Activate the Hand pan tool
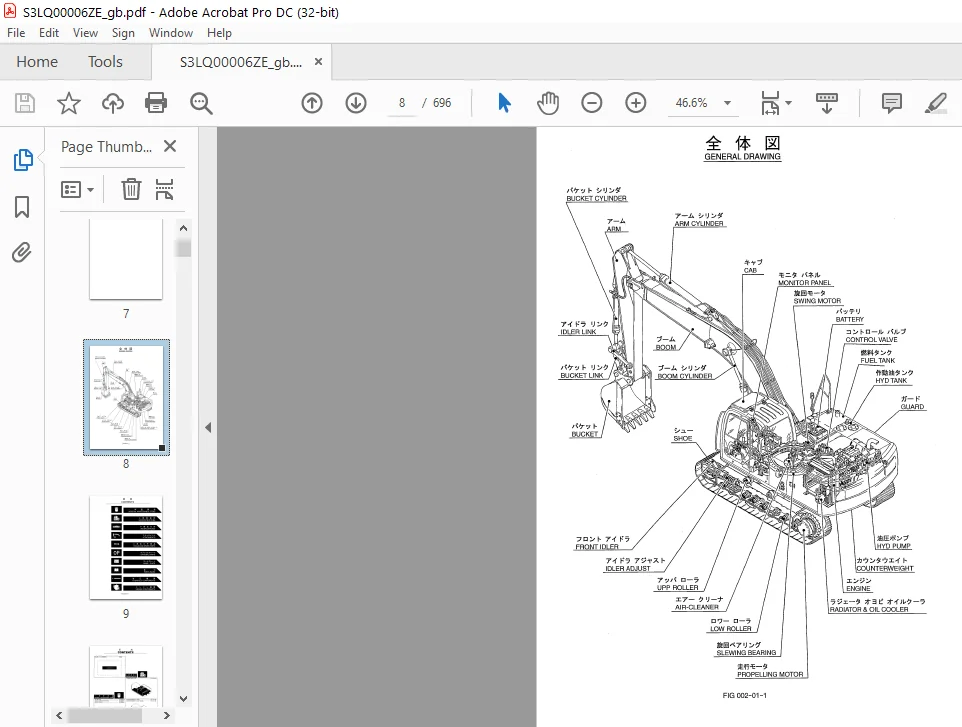 coord(548,103)
